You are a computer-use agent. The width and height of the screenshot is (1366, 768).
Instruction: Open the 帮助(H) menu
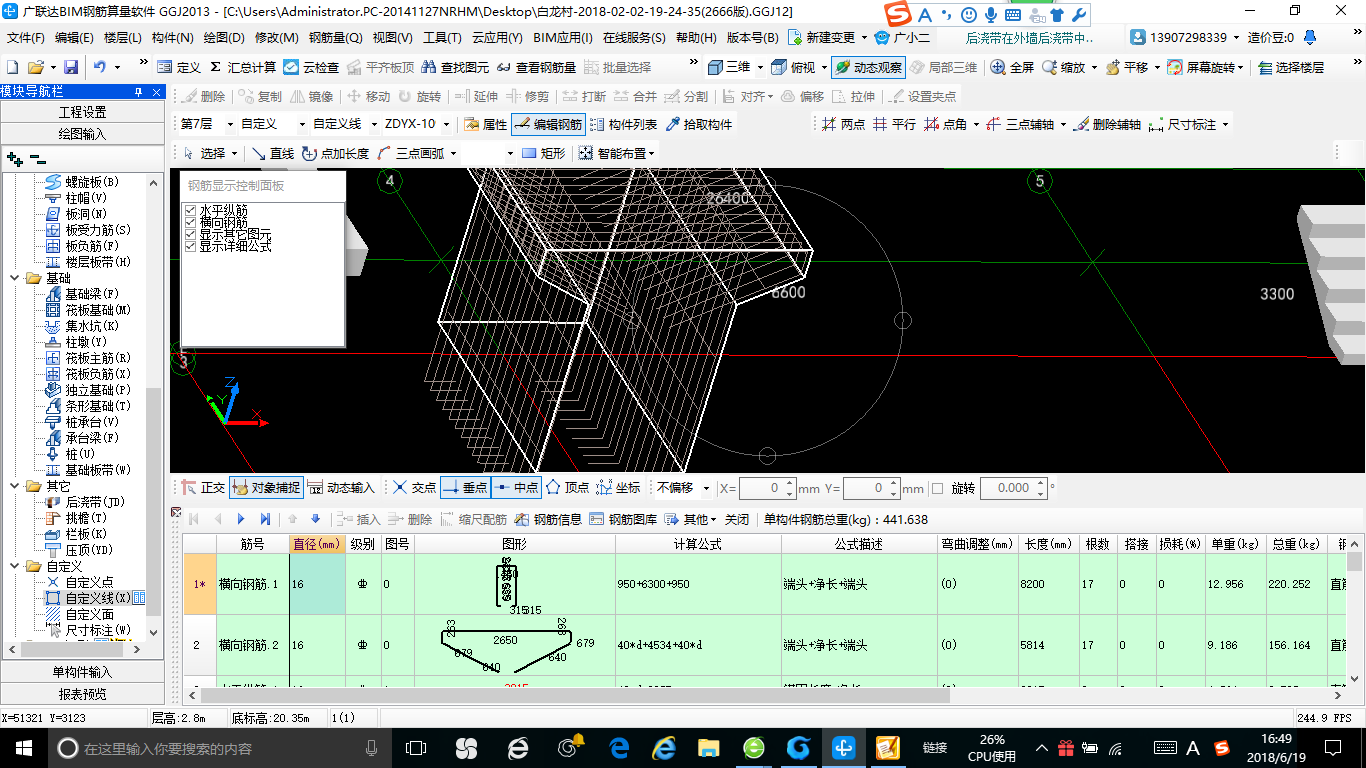click(x=696, y=37)
